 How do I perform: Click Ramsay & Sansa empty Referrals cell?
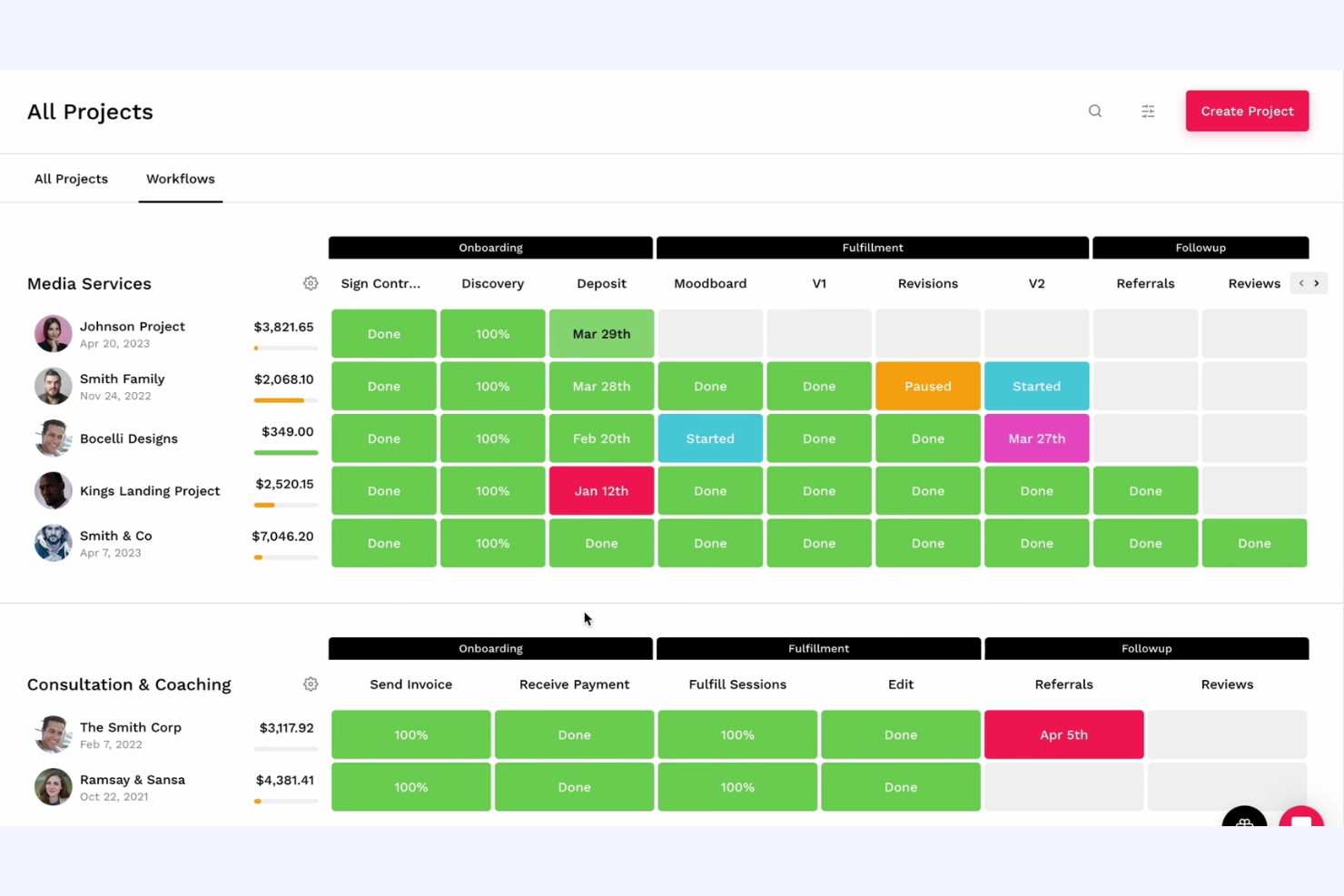tap(1063, 787)
